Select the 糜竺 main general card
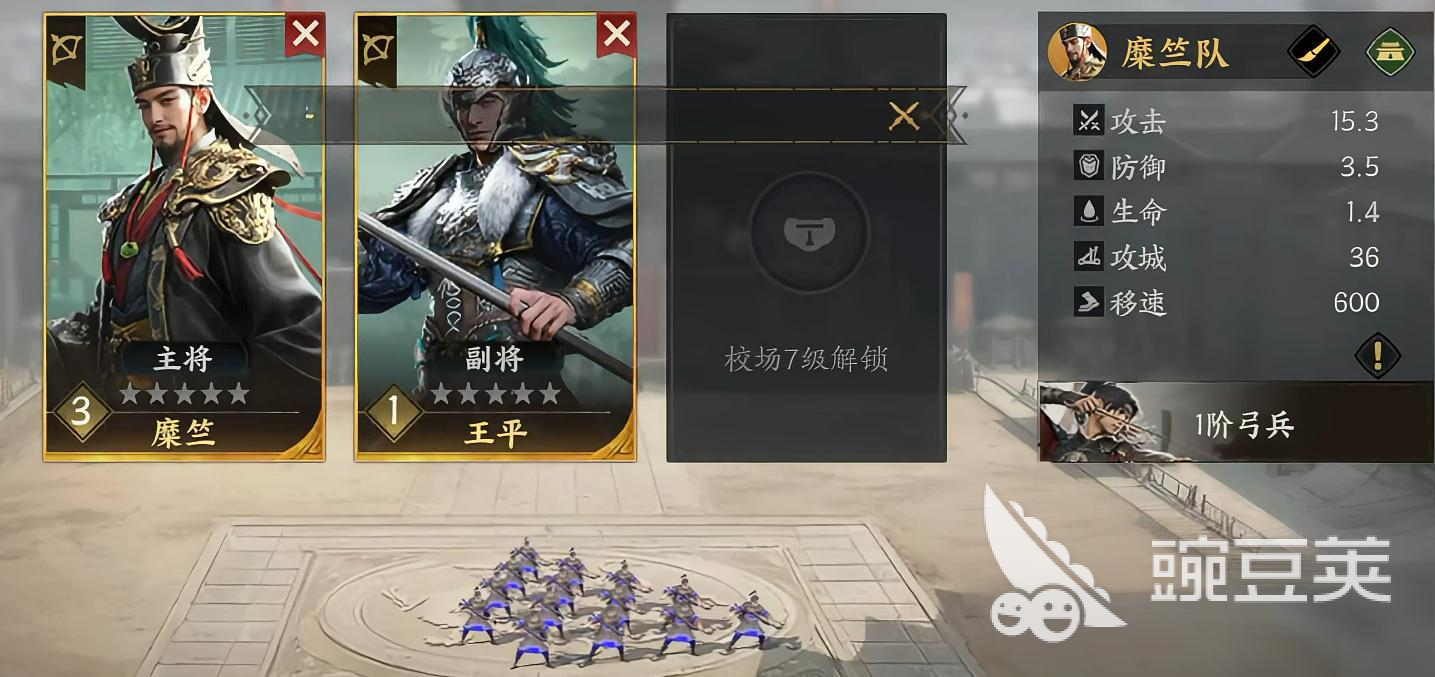Screen dimensions: 1435x677 pos(184,237)
